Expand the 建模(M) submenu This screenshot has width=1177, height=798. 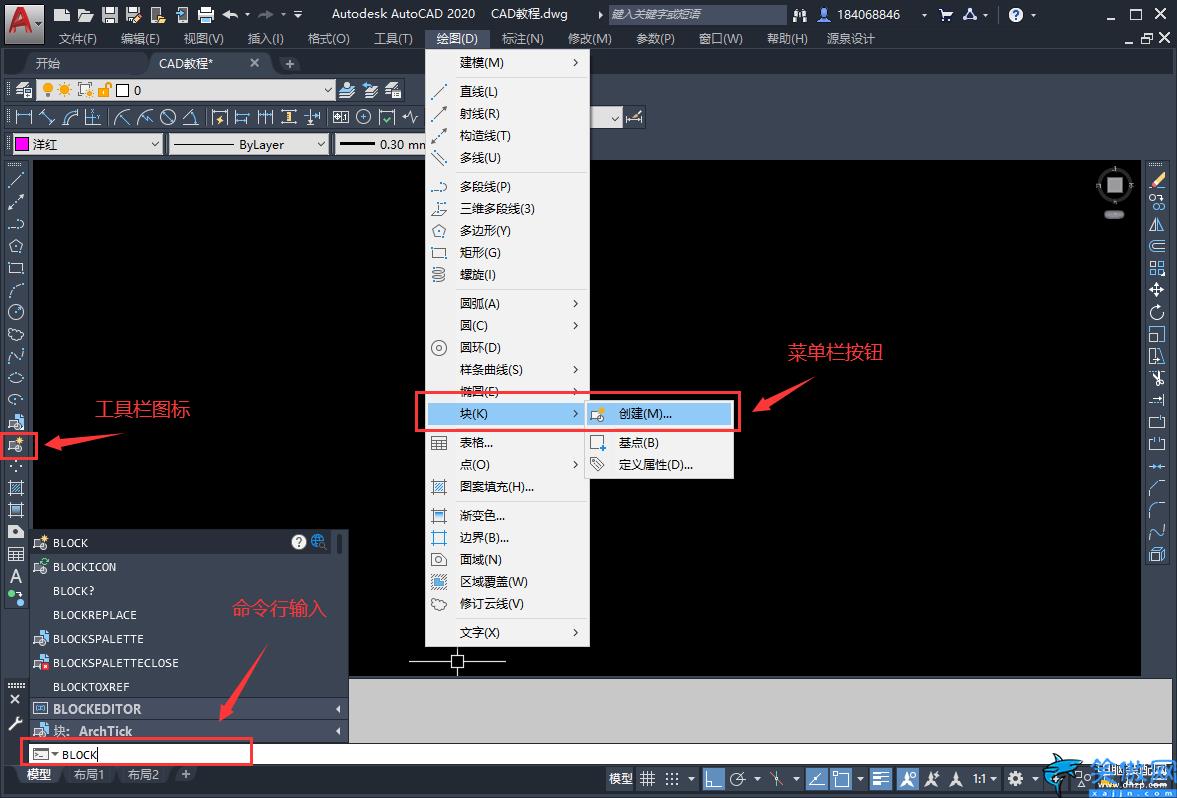pyautogui.click(x=507, y=63)
